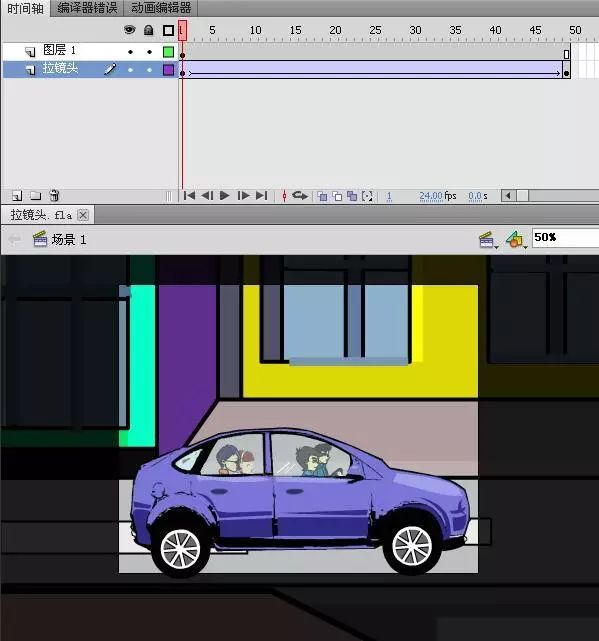
Task: Toggle visibility dot for 图层 1
Action: coord(130,52)
